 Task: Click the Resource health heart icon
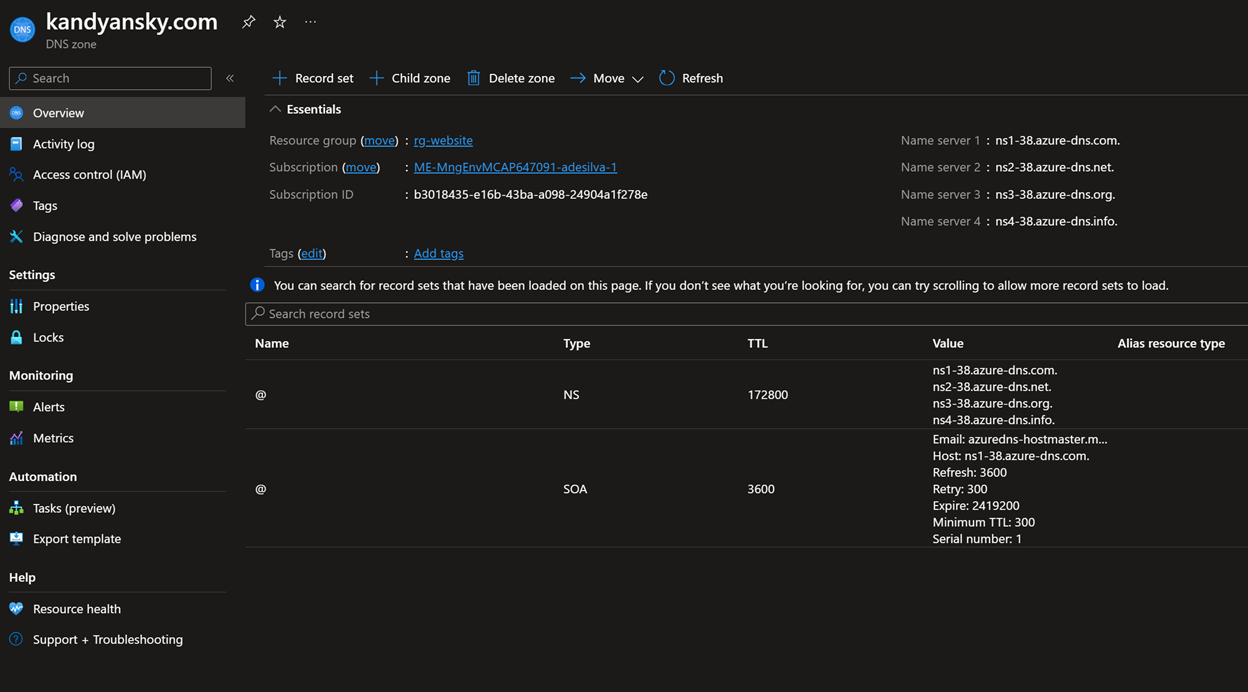coord(16,608)
